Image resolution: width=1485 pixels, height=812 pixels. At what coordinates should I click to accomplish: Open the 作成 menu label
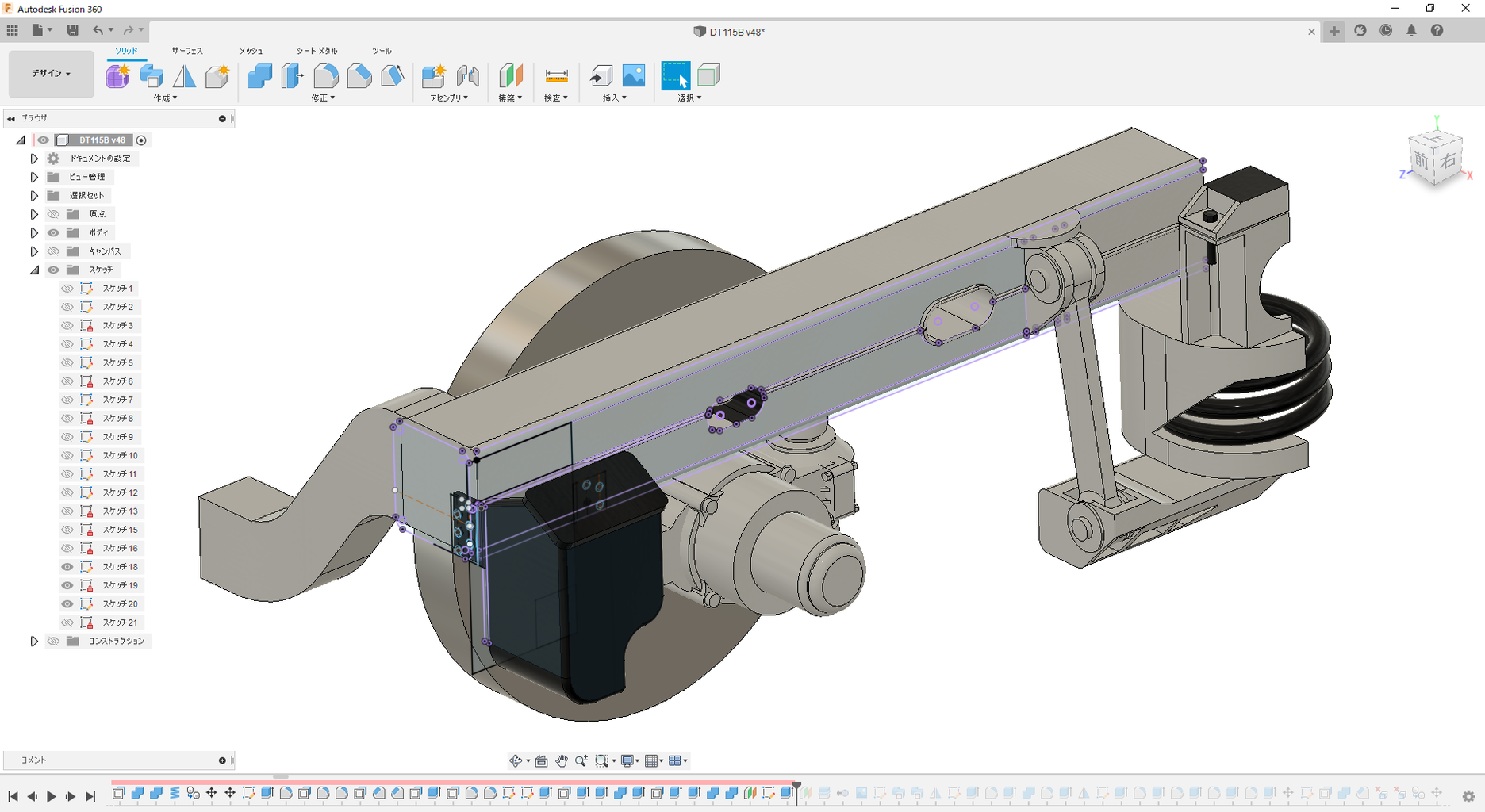click(x=165, y=98)
